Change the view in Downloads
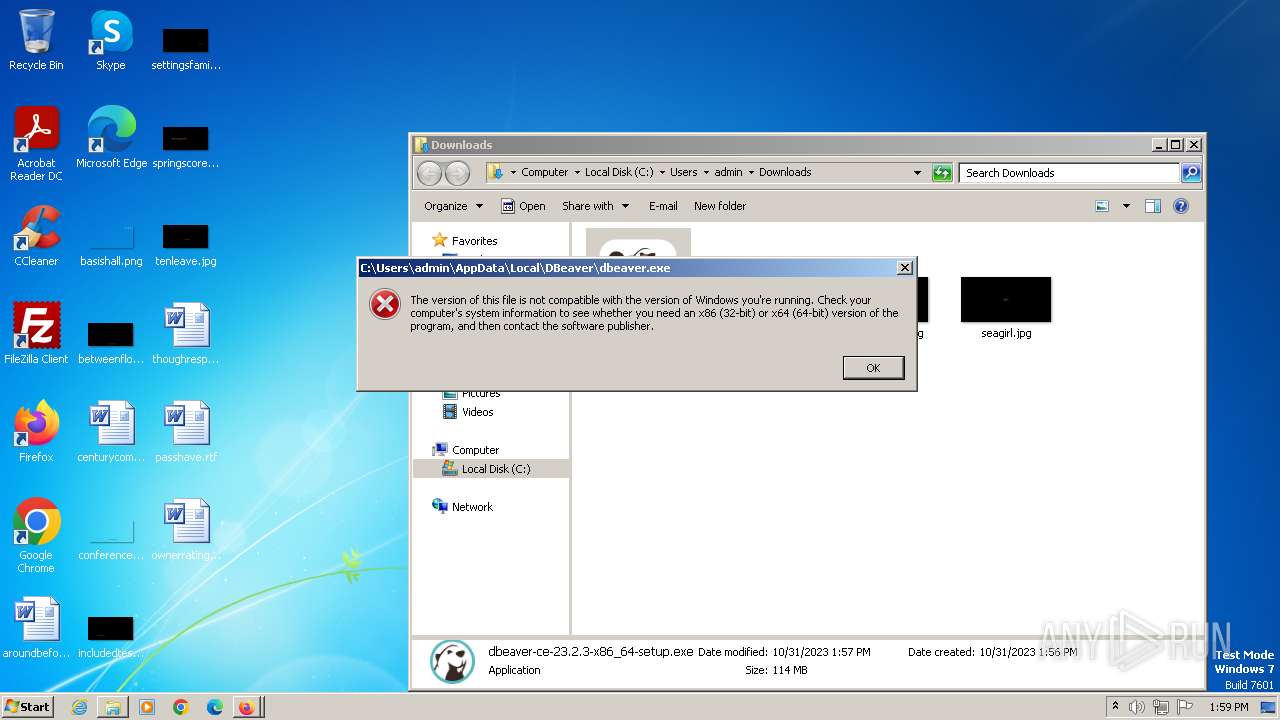This screenshot has width=1280, height=720. [1102, 206]
